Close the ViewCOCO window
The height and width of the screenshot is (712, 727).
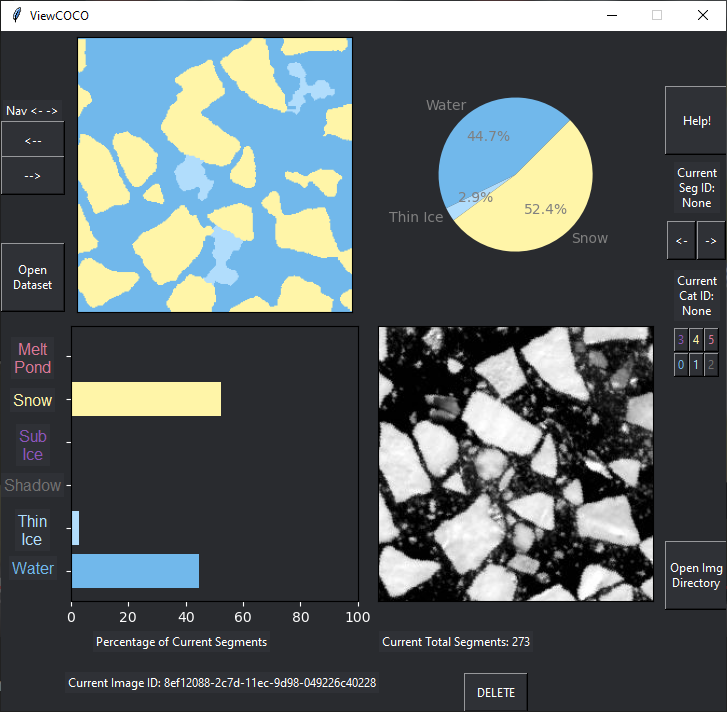point(702,15)
